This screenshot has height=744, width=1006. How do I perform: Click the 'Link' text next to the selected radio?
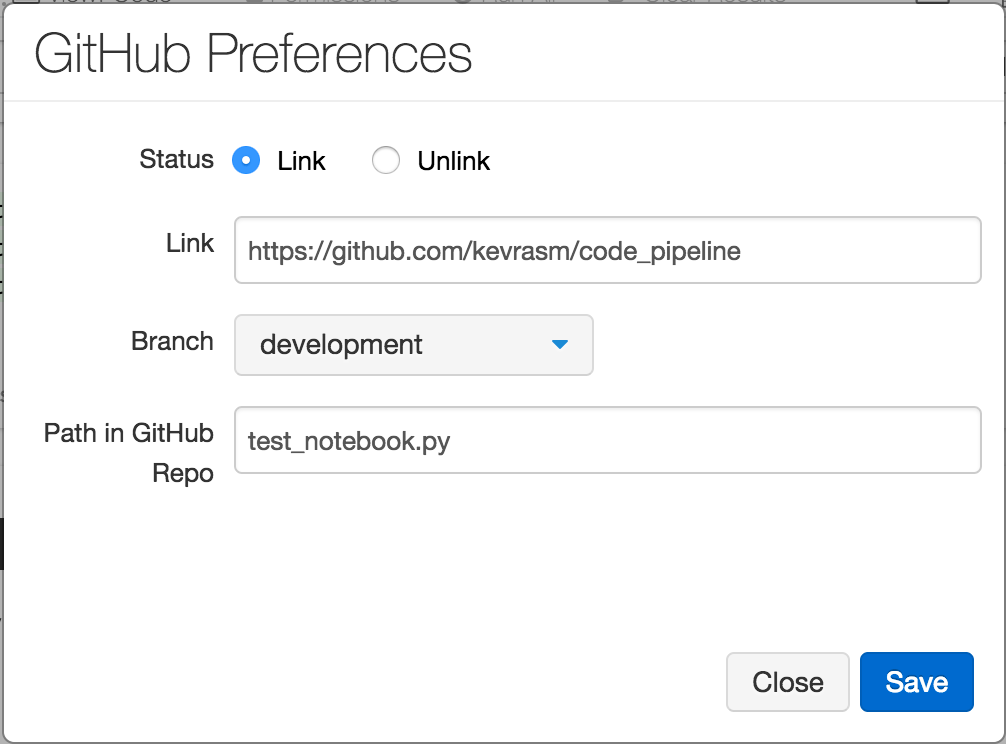click(x=301, y=161)
